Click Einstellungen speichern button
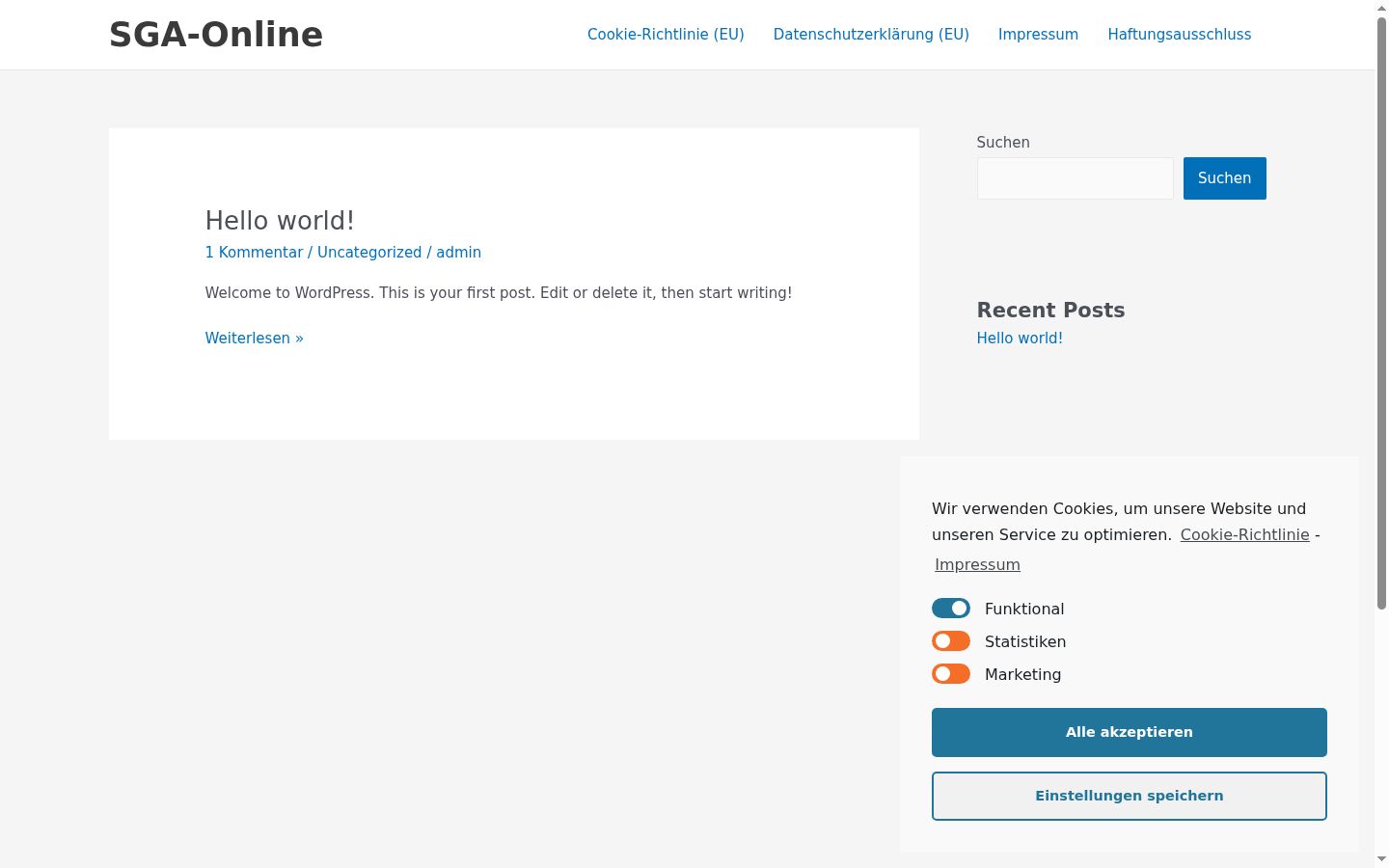 (x=1130, y=796)
